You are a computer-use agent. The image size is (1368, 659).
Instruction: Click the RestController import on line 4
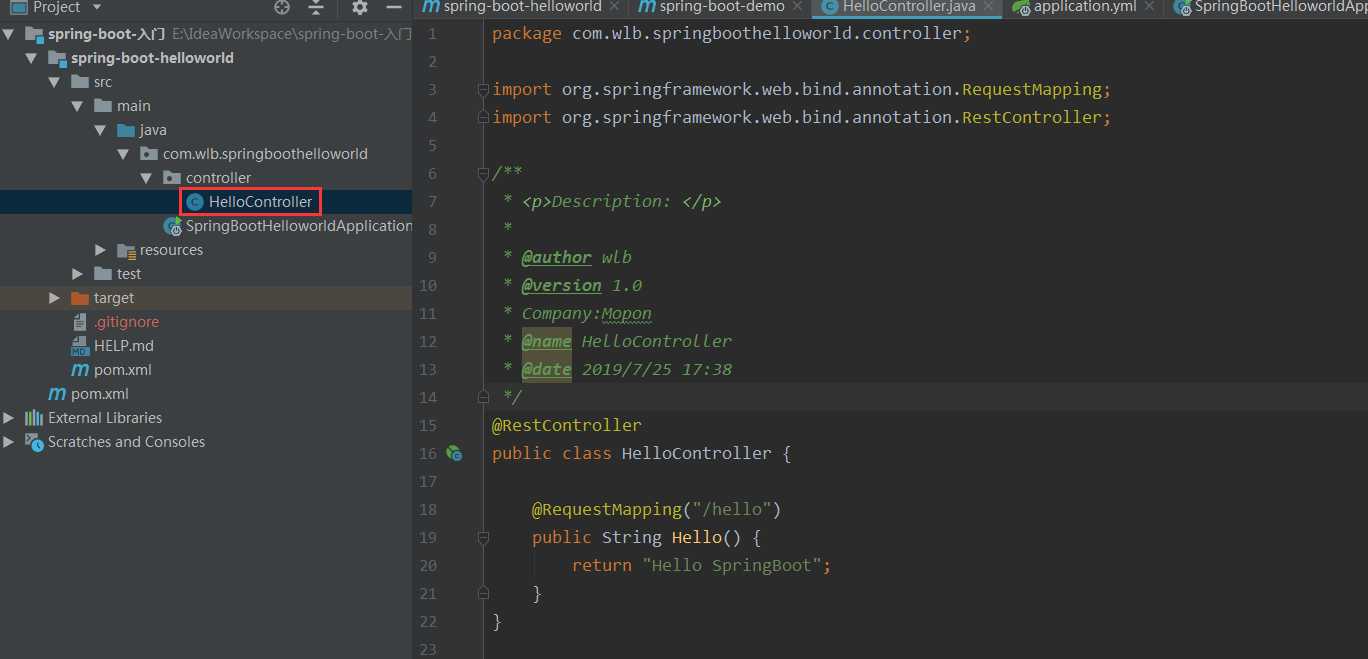click(1031, 117)
